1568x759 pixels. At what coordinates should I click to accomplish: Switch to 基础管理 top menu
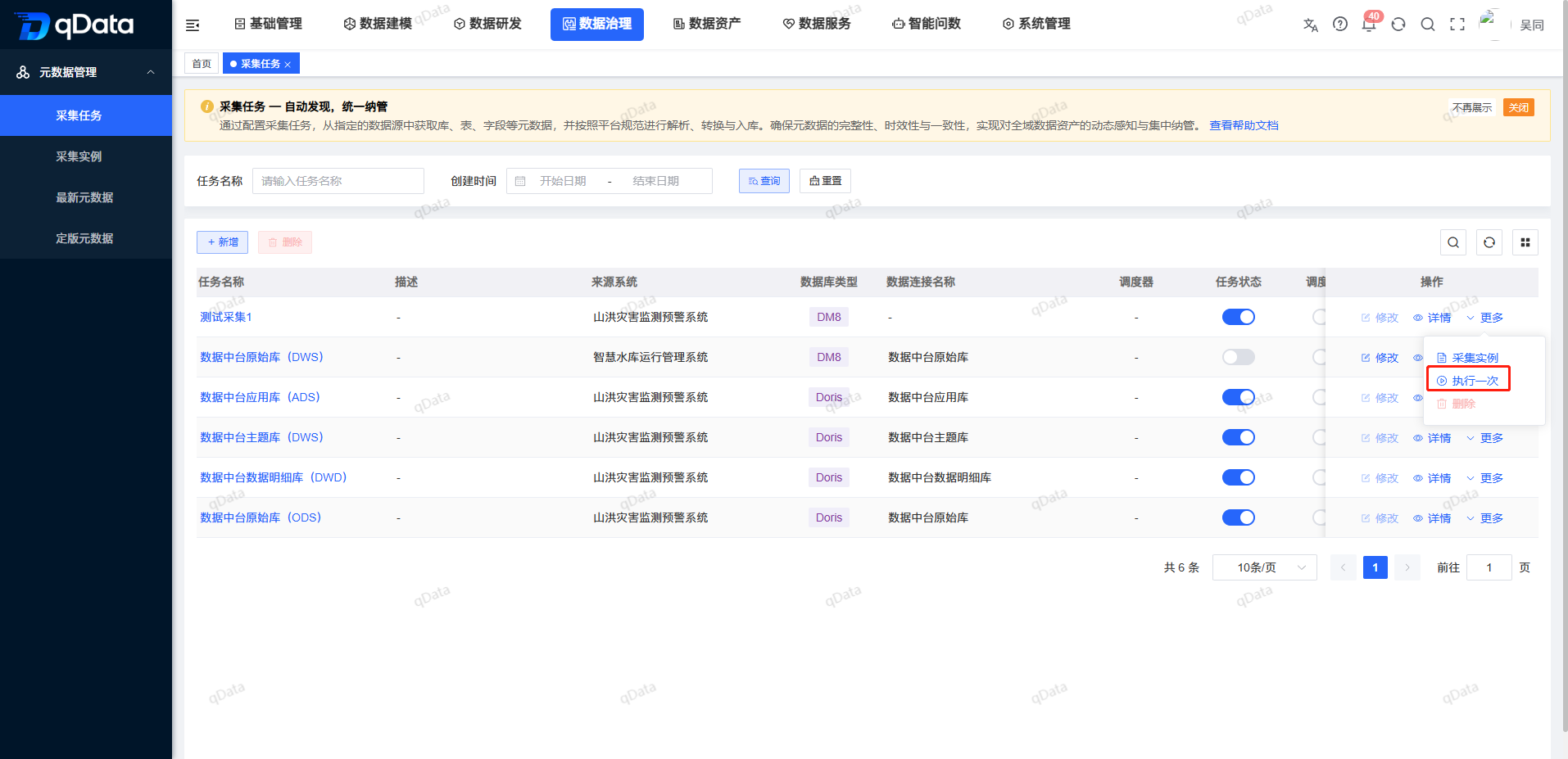point(268,24)
